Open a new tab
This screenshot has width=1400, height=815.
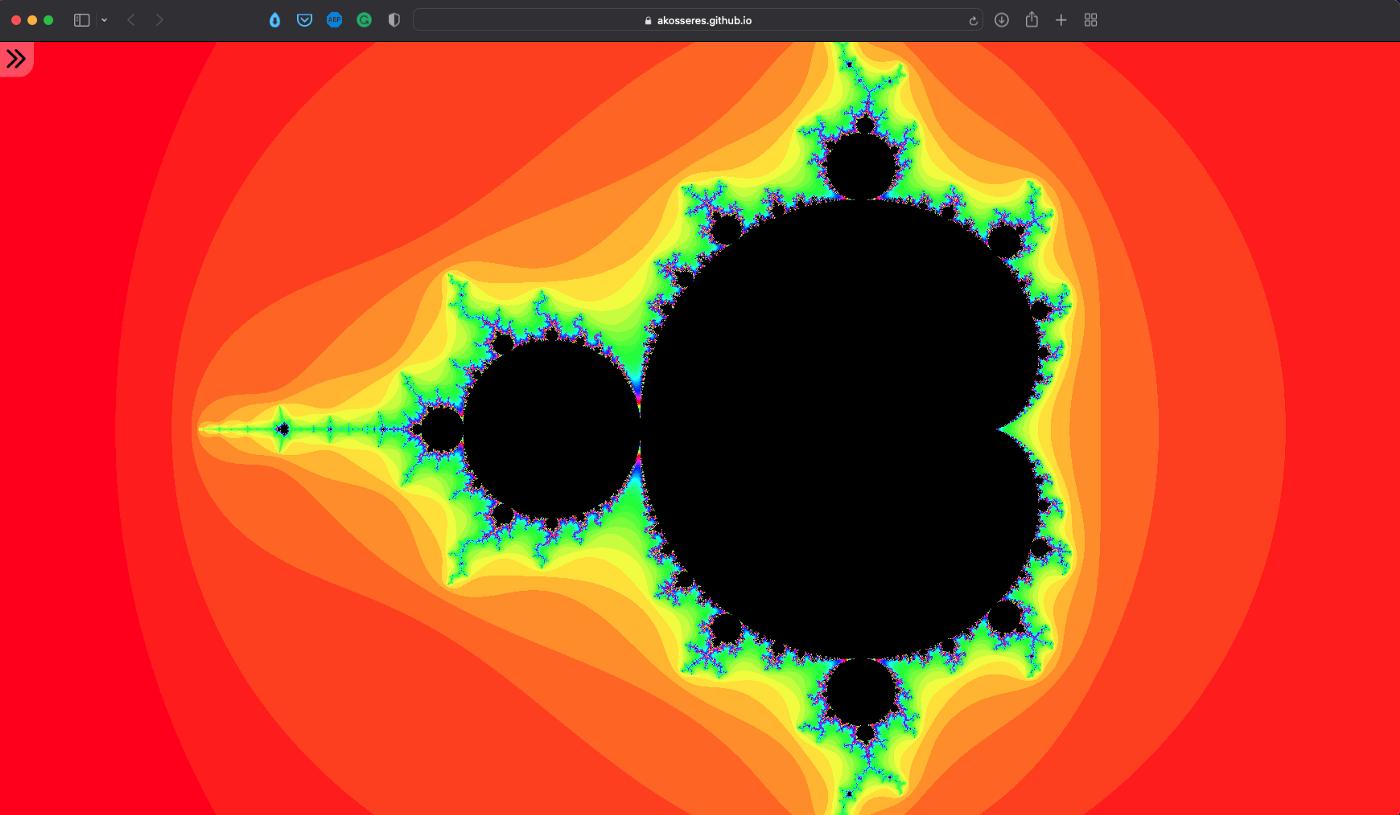point(1061,20)
